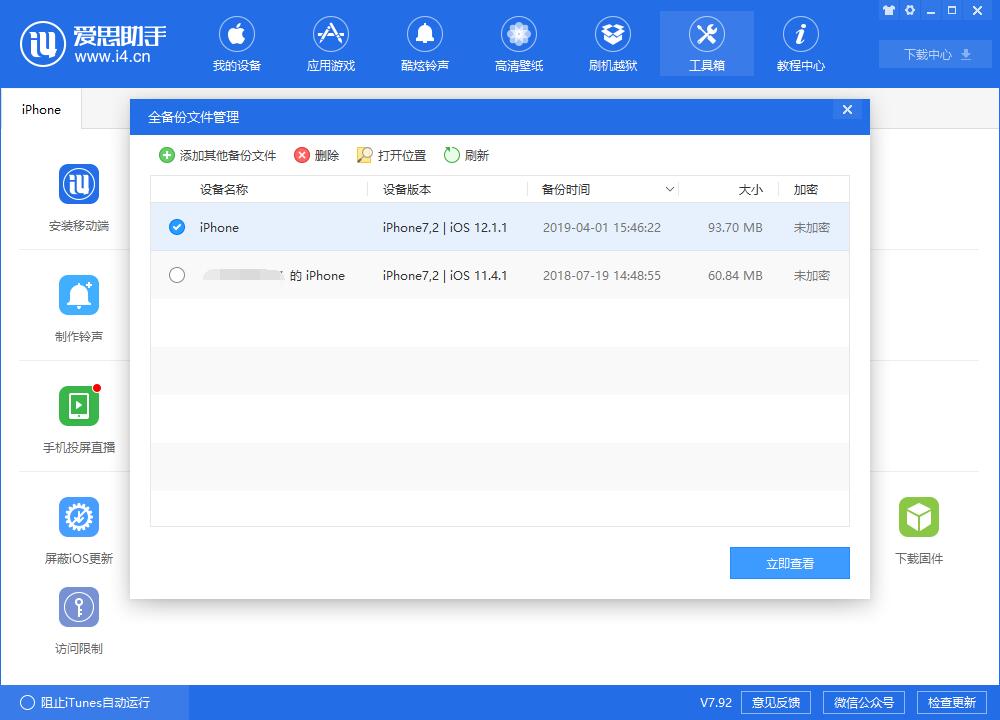Click 添加其他备份文件 to add backup
This screenshot has width=1000, height=720.
pyautogui.click(x=217, y=155)
